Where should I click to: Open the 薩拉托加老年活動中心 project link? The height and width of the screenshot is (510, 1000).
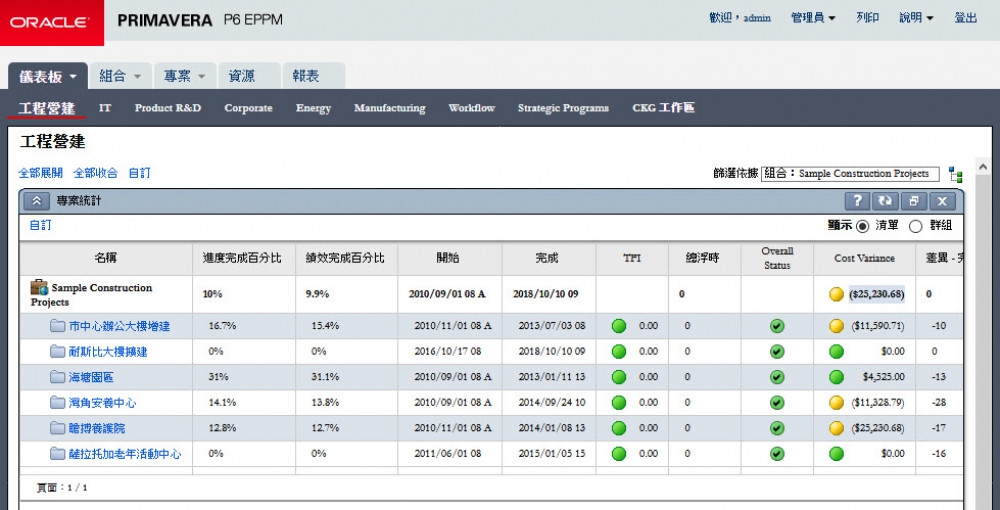pyautogui.click(x=125, y=454)
